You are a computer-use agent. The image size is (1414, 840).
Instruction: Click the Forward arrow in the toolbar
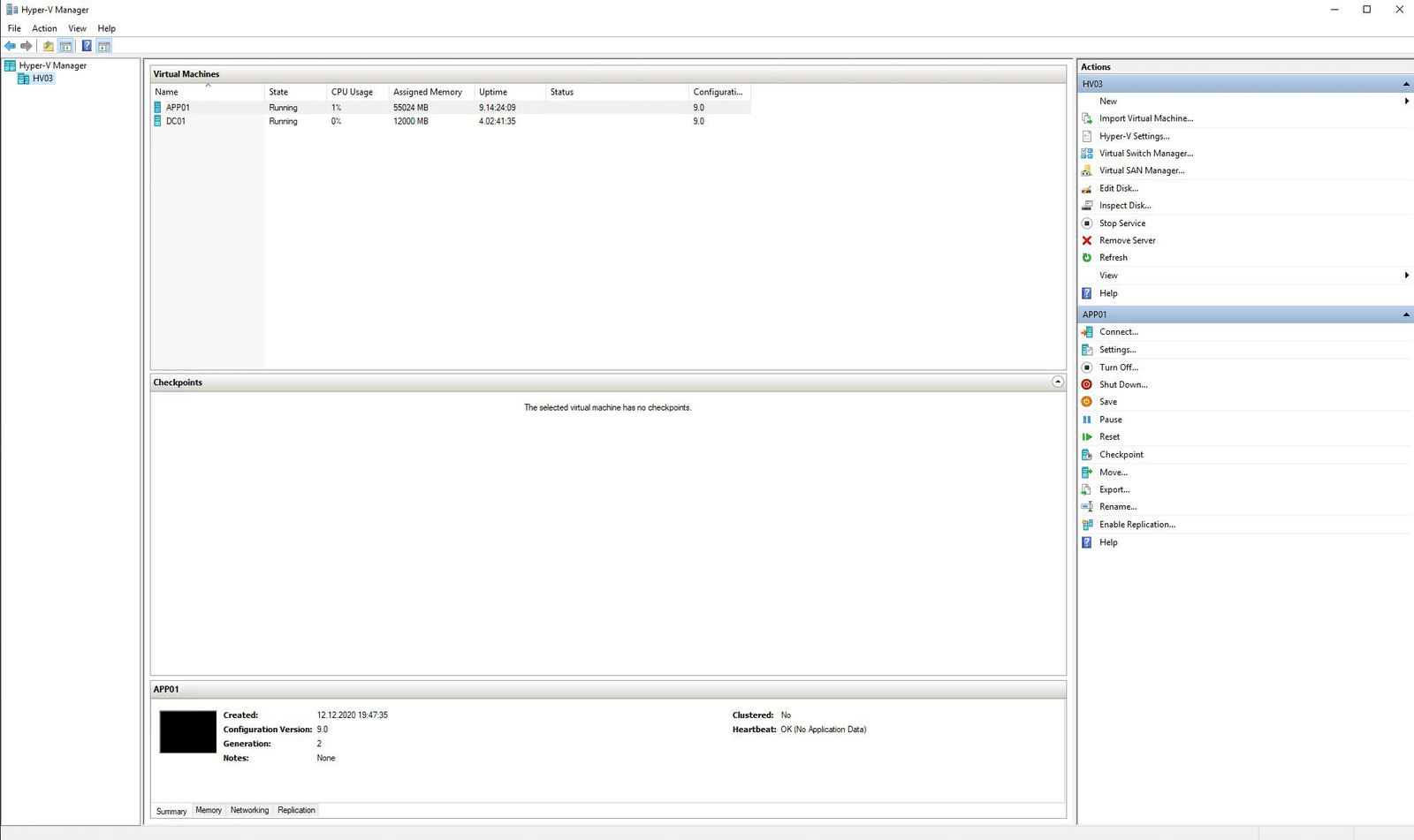27,46
